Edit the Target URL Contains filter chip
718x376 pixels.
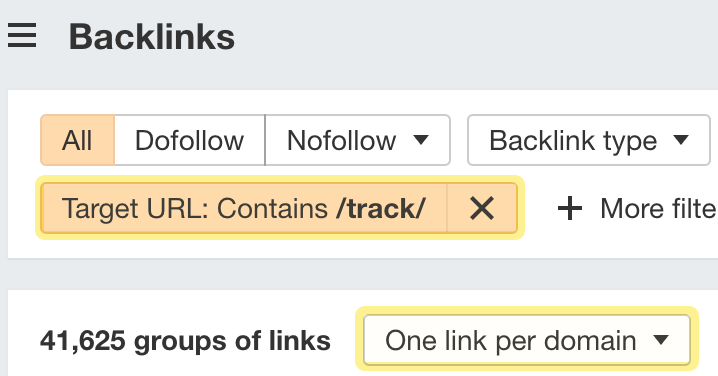tap(244, 208)
